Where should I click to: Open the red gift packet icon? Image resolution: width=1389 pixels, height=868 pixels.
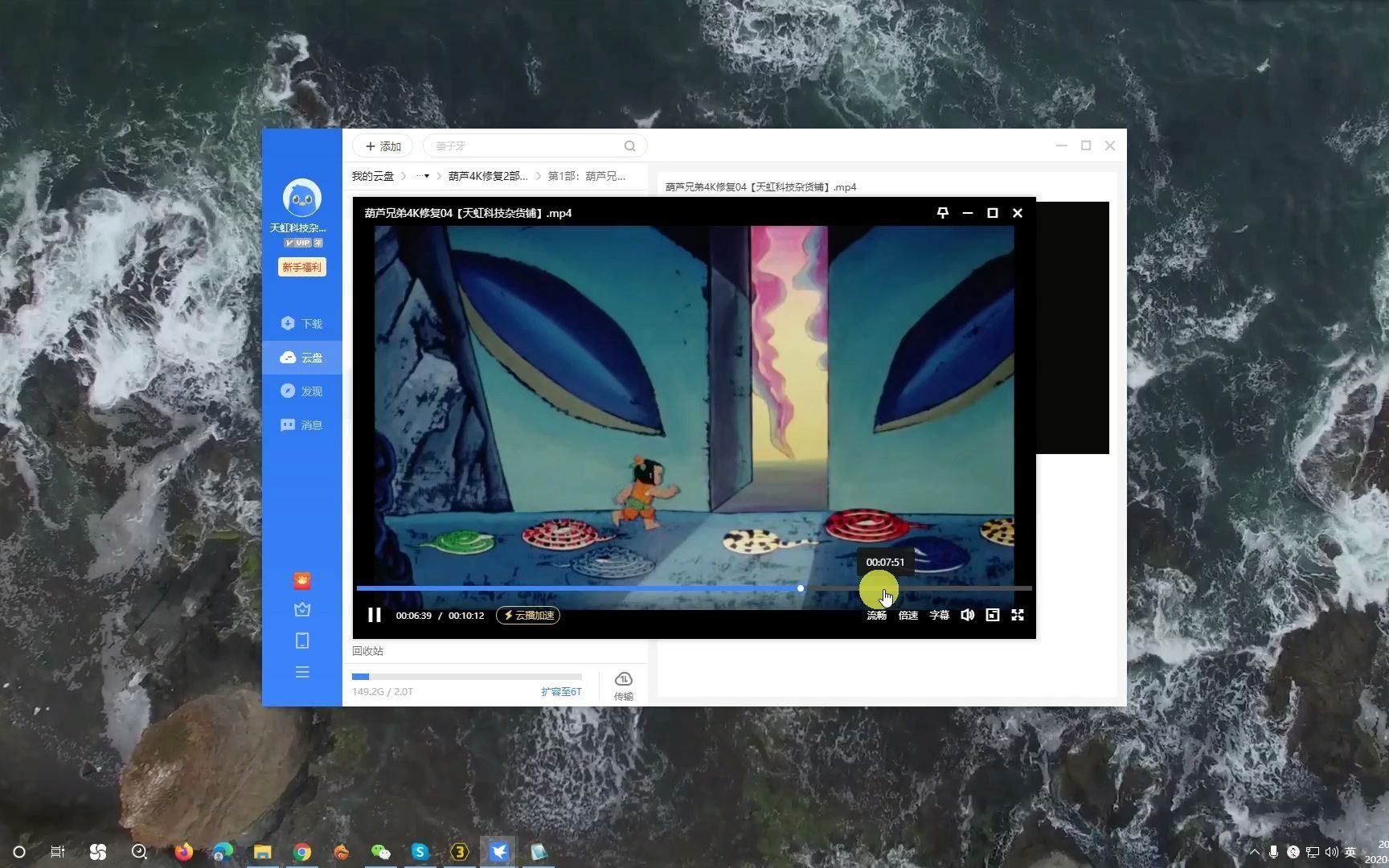click(302, 580)
